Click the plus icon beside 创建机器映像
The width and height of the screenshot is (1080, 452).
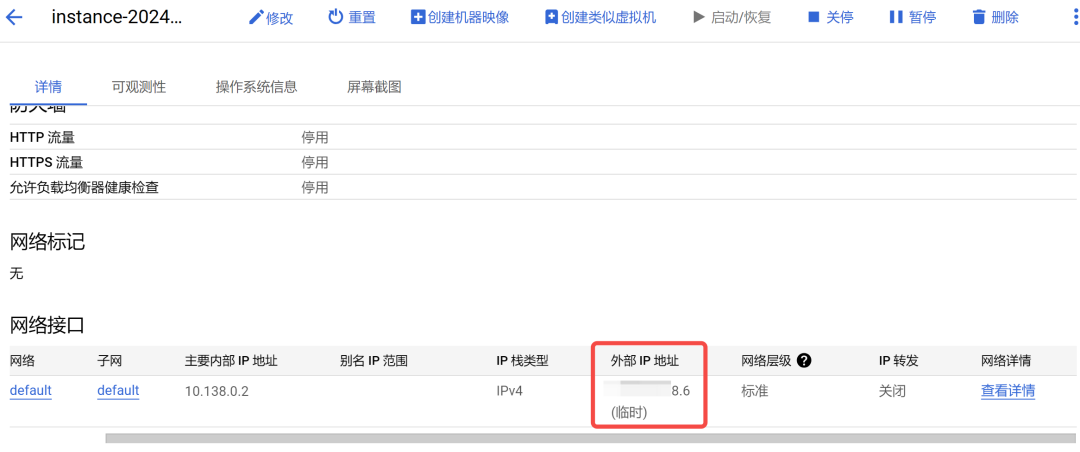[x=417, y=17]
